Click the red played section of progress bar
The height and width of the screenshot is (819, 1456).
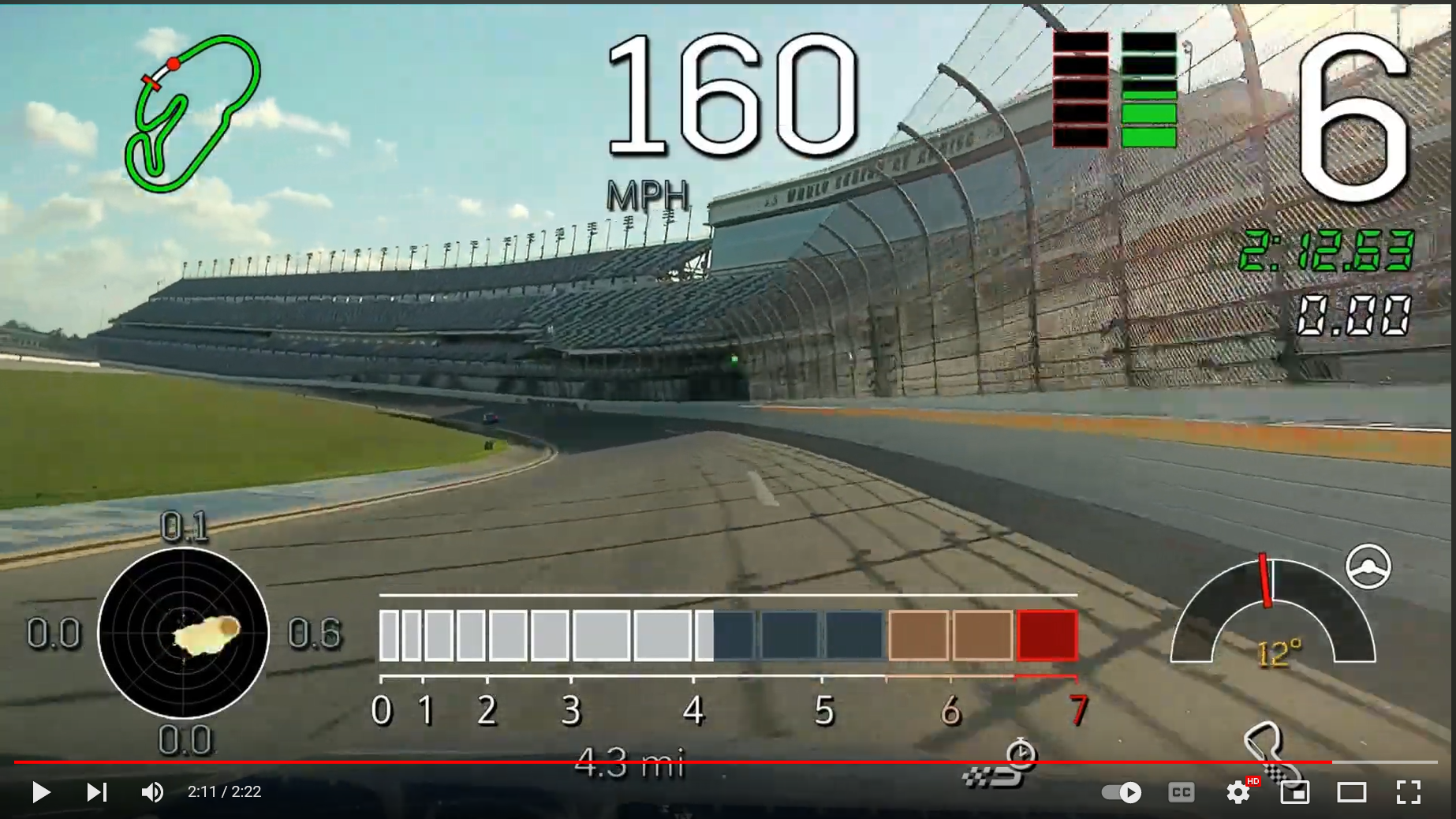point(631,762)
